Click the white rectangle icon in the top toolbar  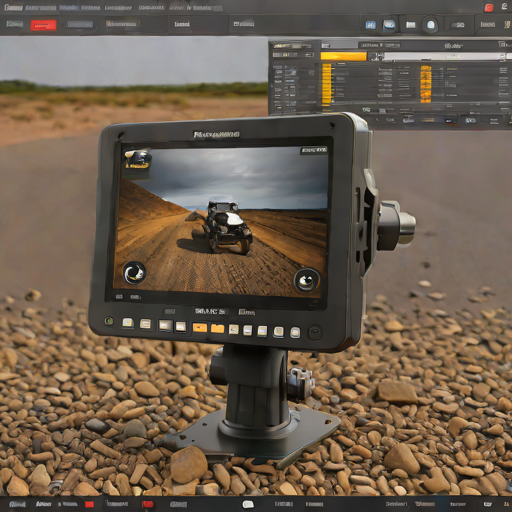[411, 25]
